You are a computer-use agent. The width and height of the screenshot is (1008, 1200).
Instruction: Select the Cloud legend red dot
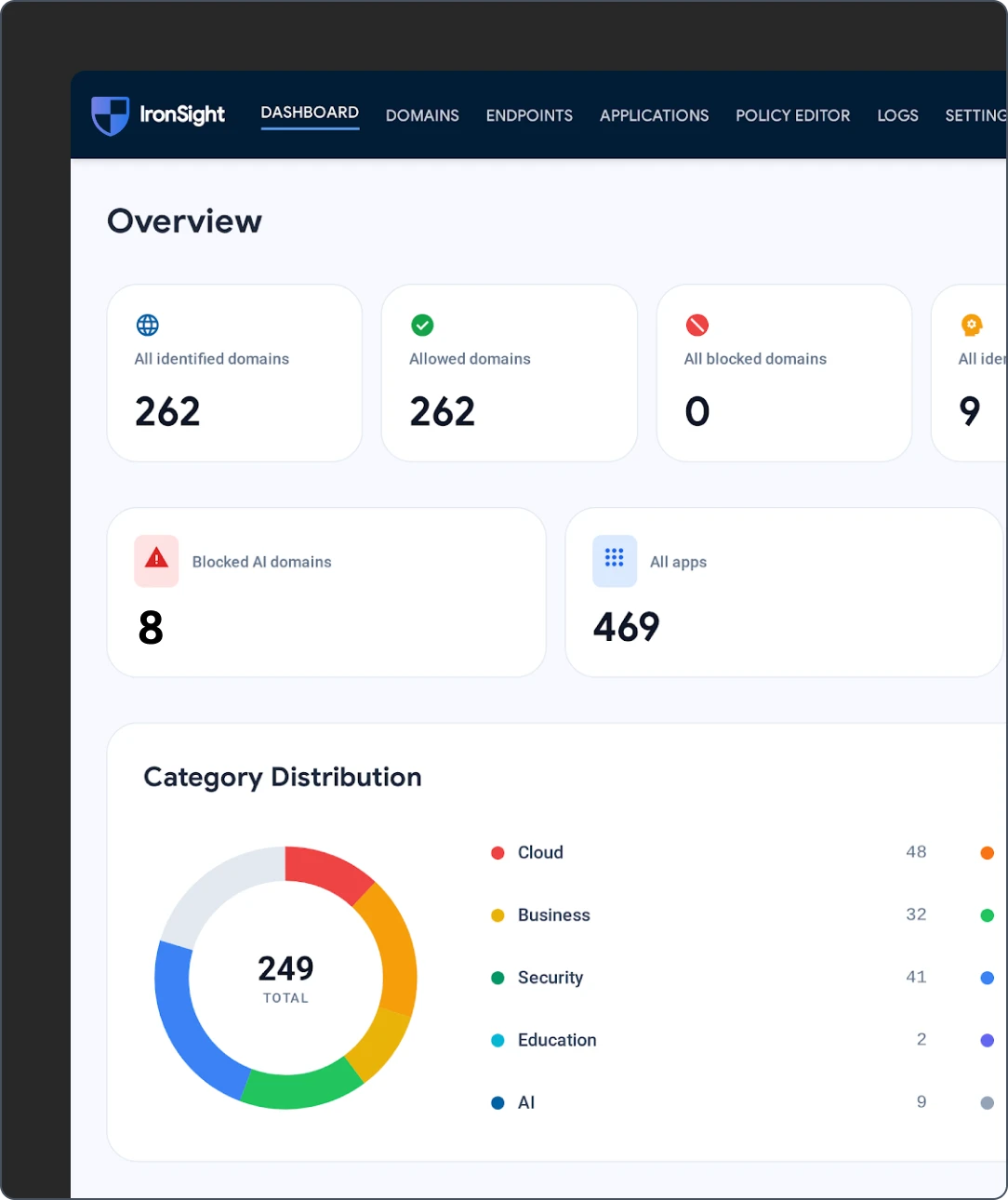click(x=497, y=853)
